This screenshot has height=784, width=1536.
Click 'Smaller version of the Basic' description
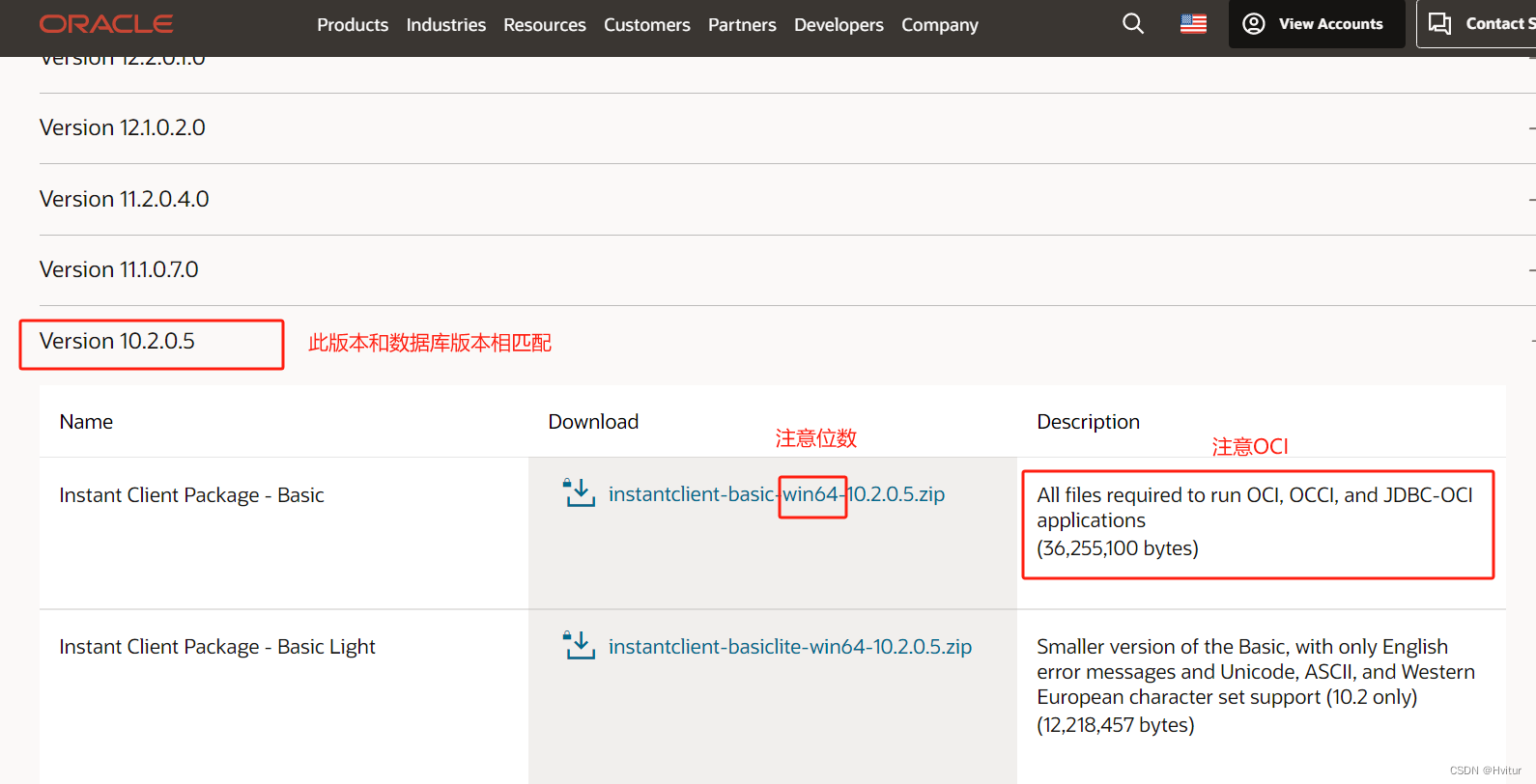coord(1256,672)
